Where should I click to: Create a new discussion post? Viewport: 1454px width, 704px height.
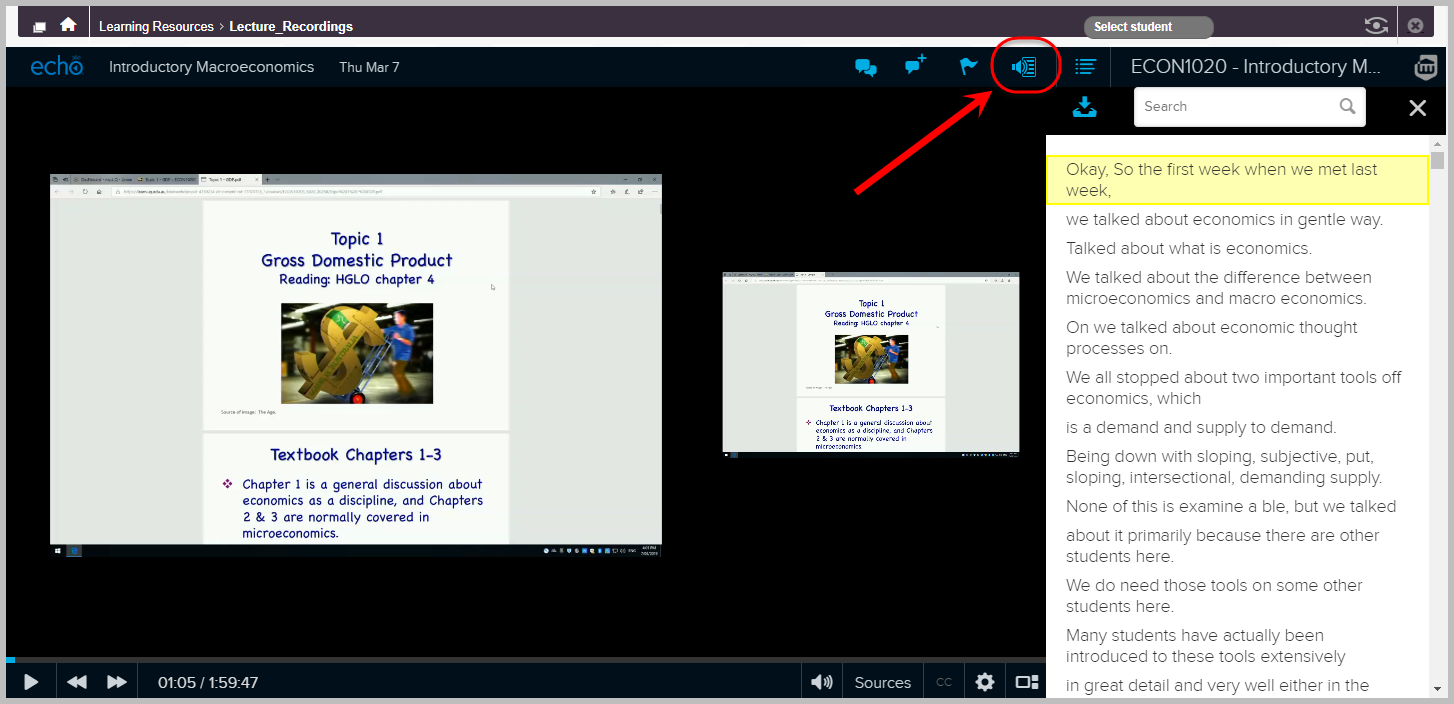pos(914,66)
